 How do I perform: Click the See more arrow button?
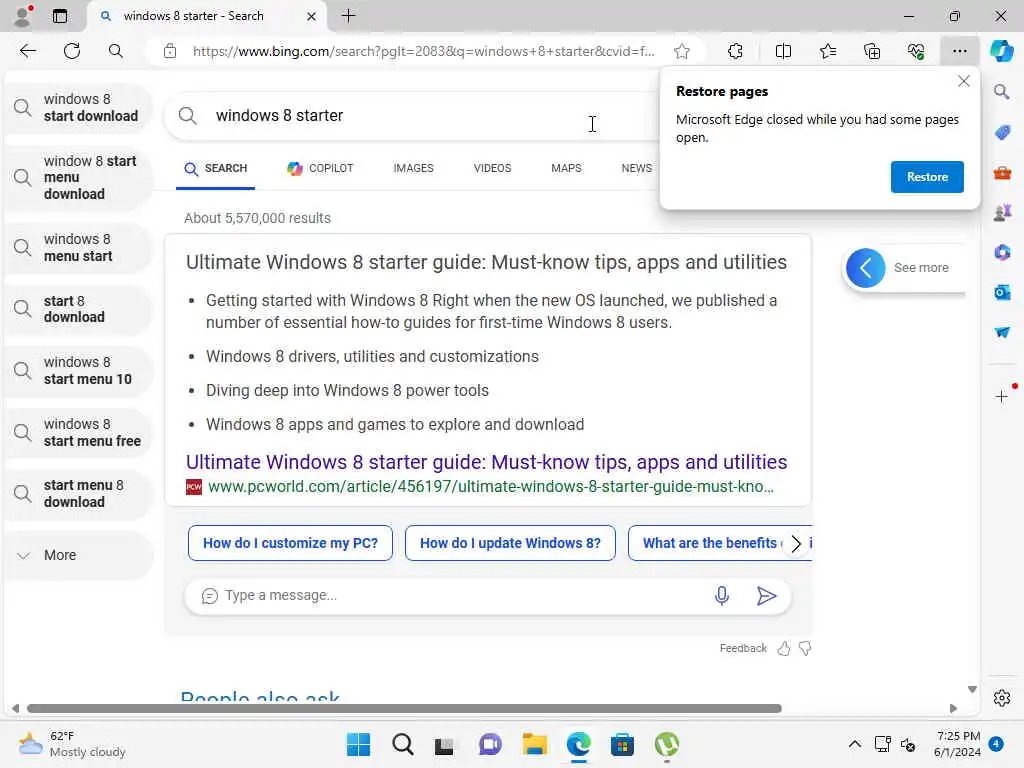(865, 268)
